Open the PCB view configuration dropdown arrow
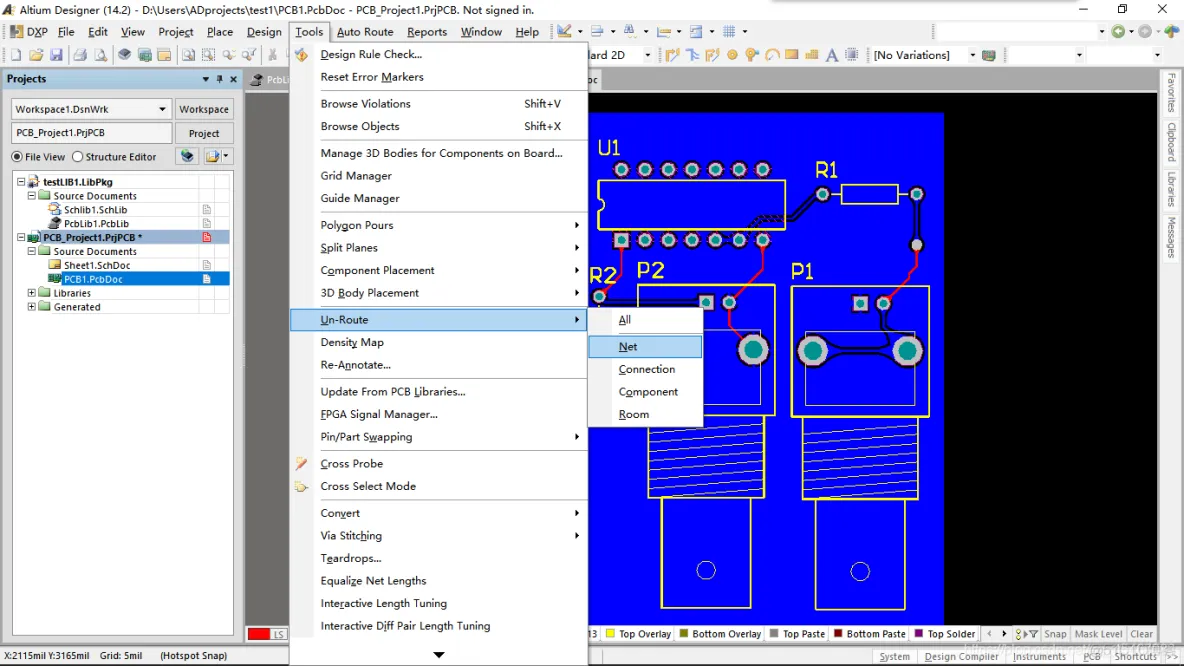 647,55
